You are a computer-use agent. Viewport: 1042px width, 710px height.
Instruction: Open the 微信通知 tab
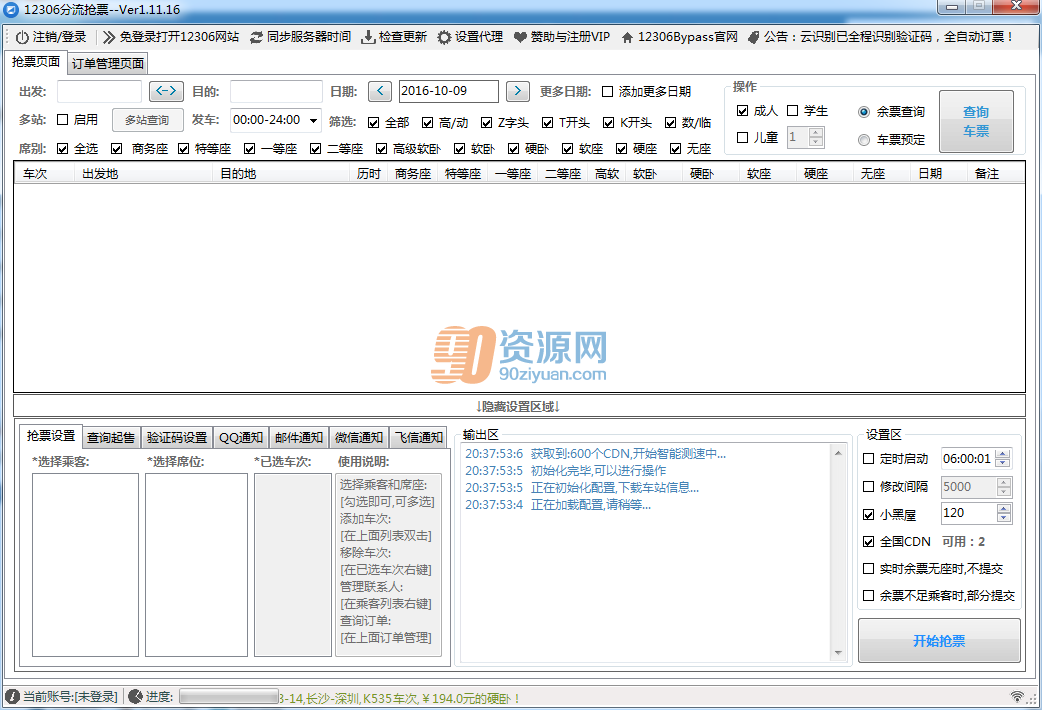tap(359, 437)
